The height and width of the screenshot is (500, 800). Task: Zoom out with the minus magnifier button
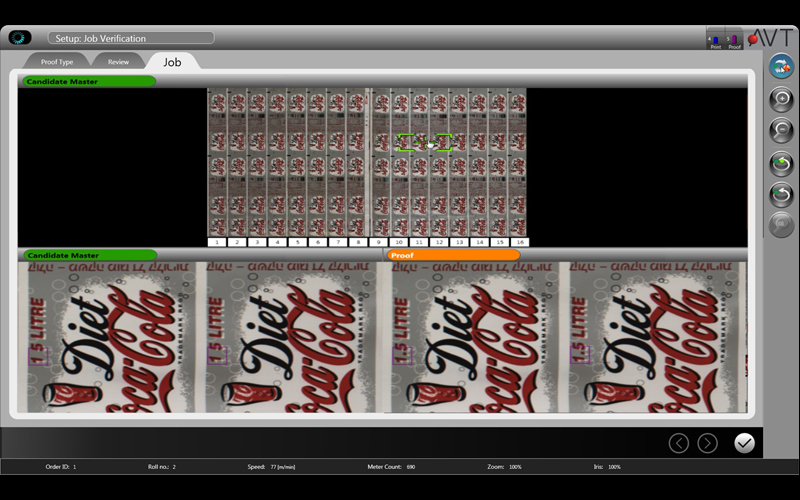tap(781, 130)
